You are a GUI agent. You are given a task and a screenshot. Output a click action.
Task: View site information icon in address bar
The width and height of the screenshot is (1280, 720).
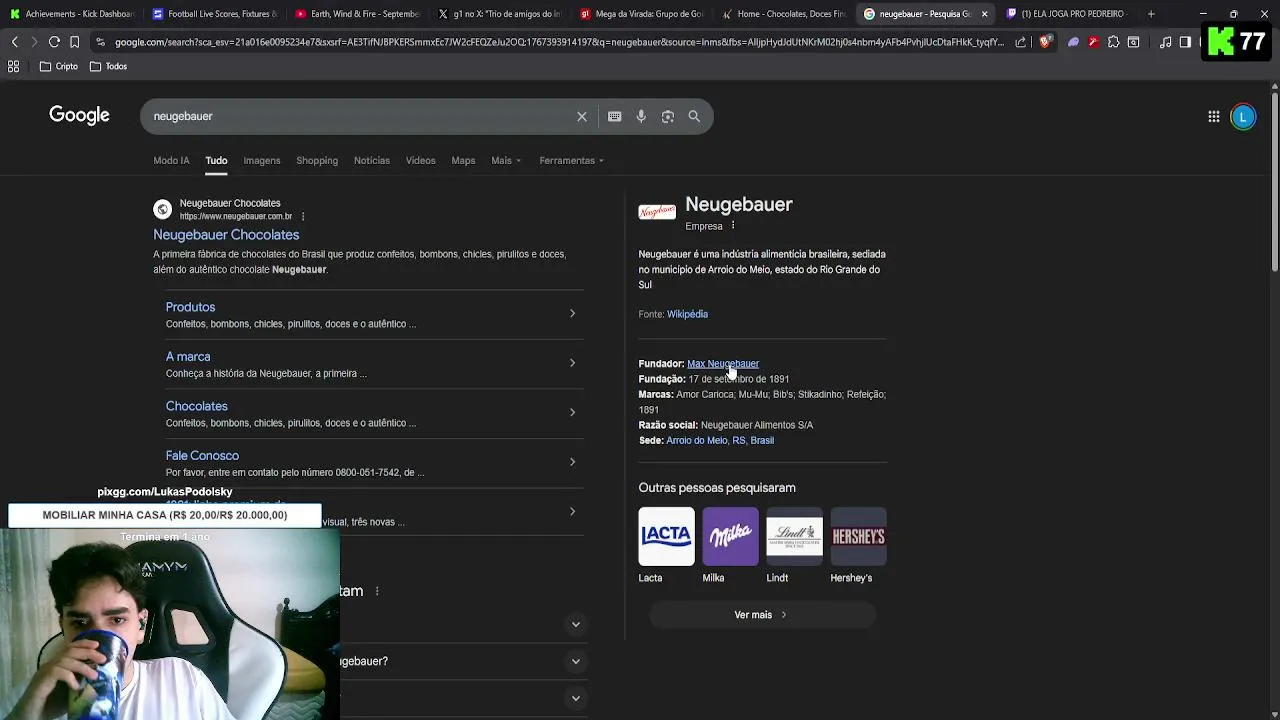pos(100,42)
